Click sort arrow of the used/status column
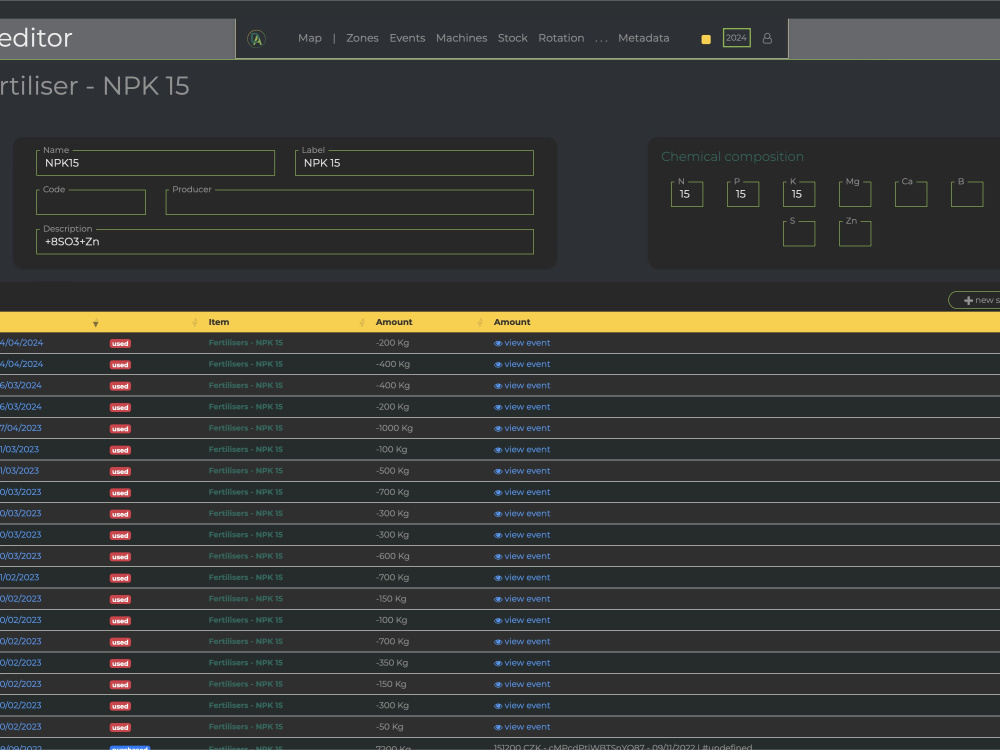Screen dimensions: 1000x750 point(195,323)
